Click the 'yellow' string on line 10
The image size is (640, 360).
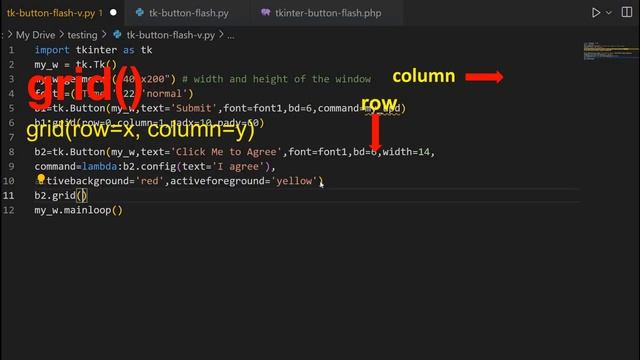[x=294, y=181]
